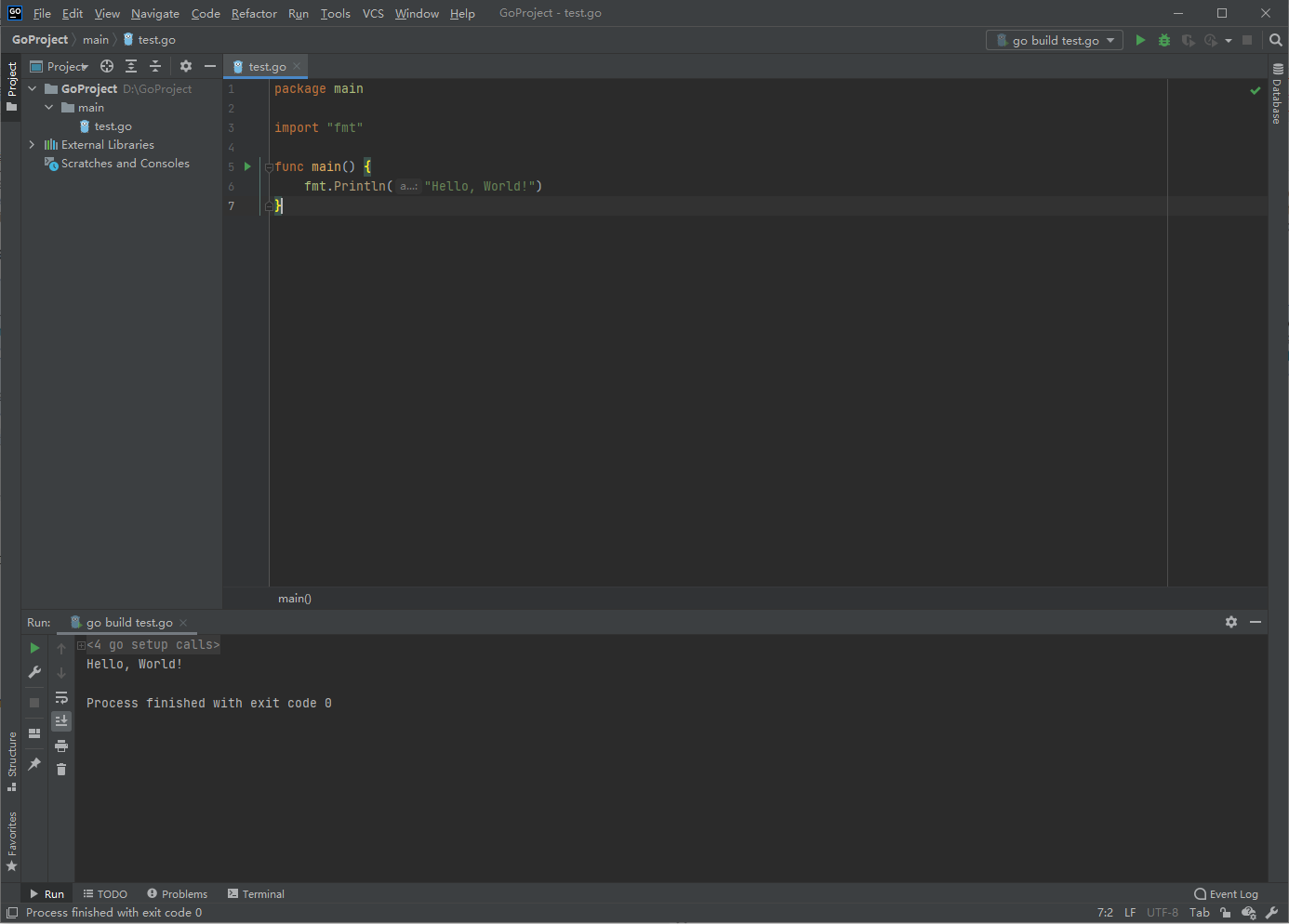Open the run configuration dropdown
1289x924 pixels.
(x=1055, y=40)
